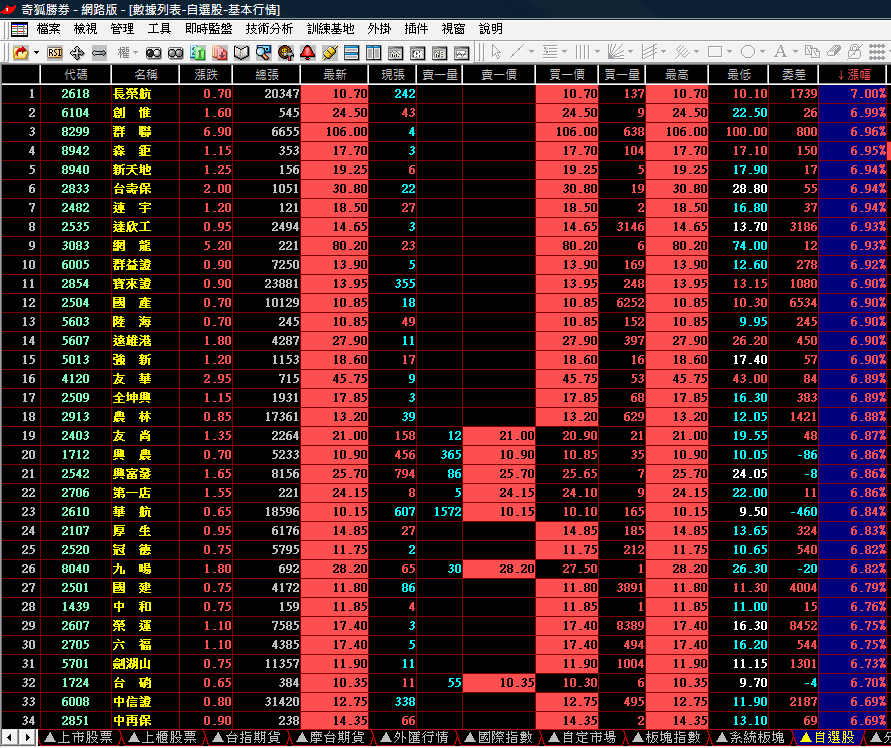This screenshot has width=891, height=748.
Task: Click the eraser tool icon
Action: tap(834, 52)
